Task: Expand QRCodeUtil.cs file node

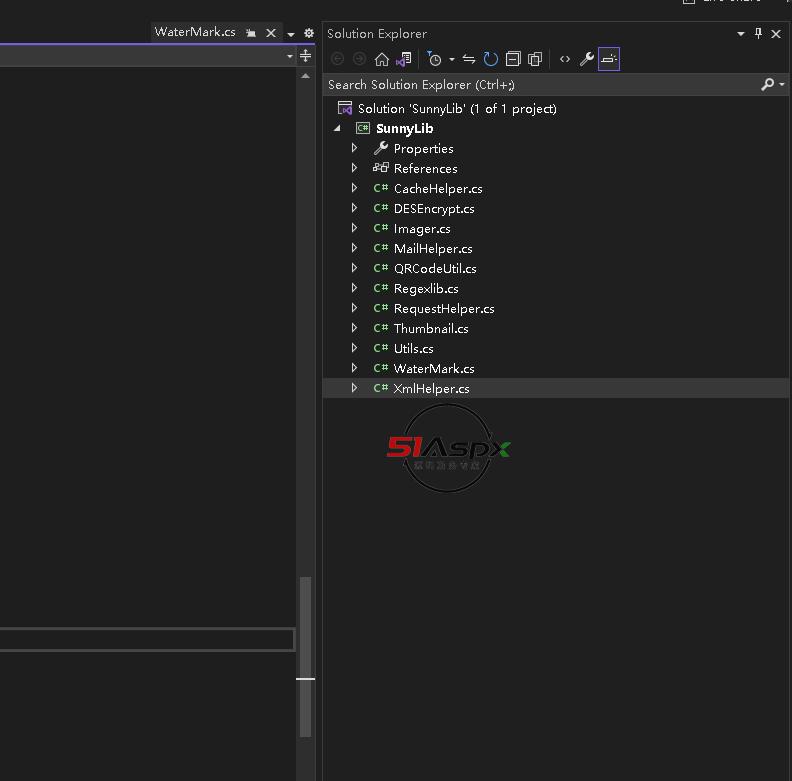Action: 354,268
